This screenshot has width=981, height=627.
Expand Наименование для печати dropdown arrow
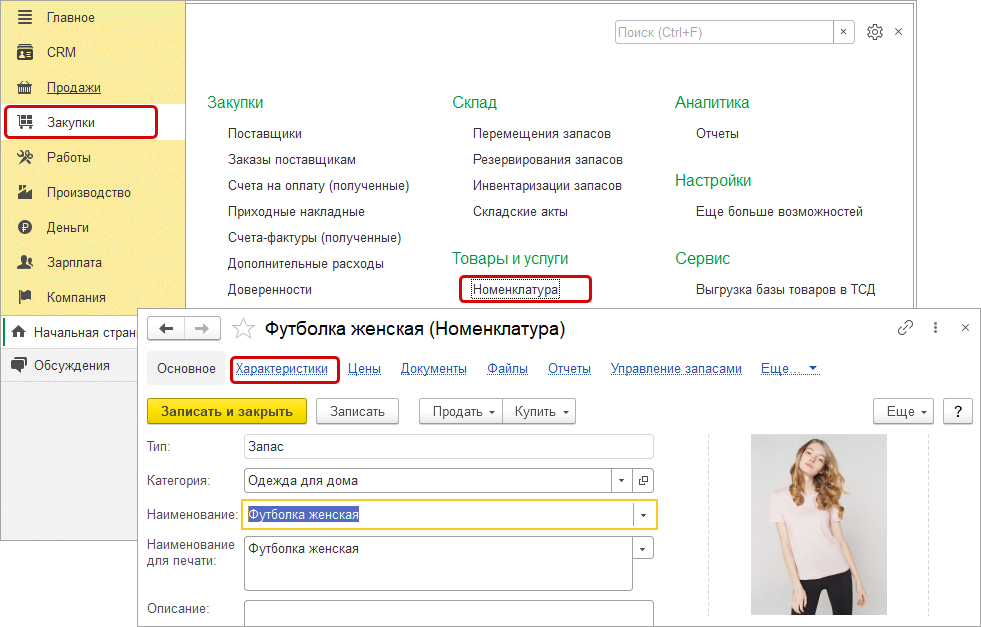click(643, 549)
